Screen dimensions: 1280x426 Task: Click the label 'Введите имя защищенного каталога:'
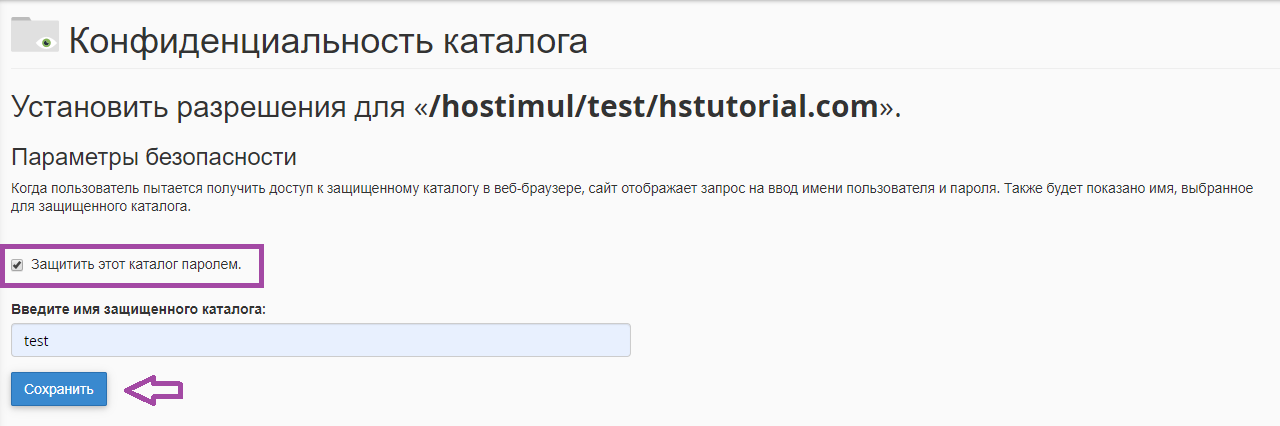point(138,310)
